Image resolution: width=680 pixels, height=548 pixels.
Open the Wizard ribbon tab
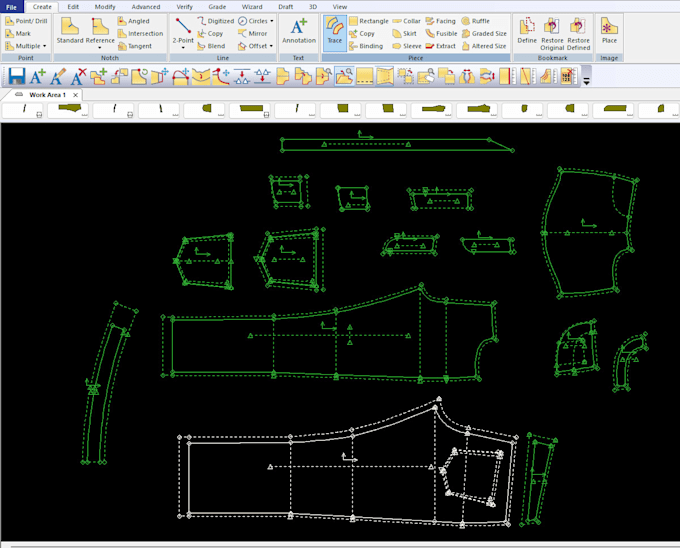252,7
